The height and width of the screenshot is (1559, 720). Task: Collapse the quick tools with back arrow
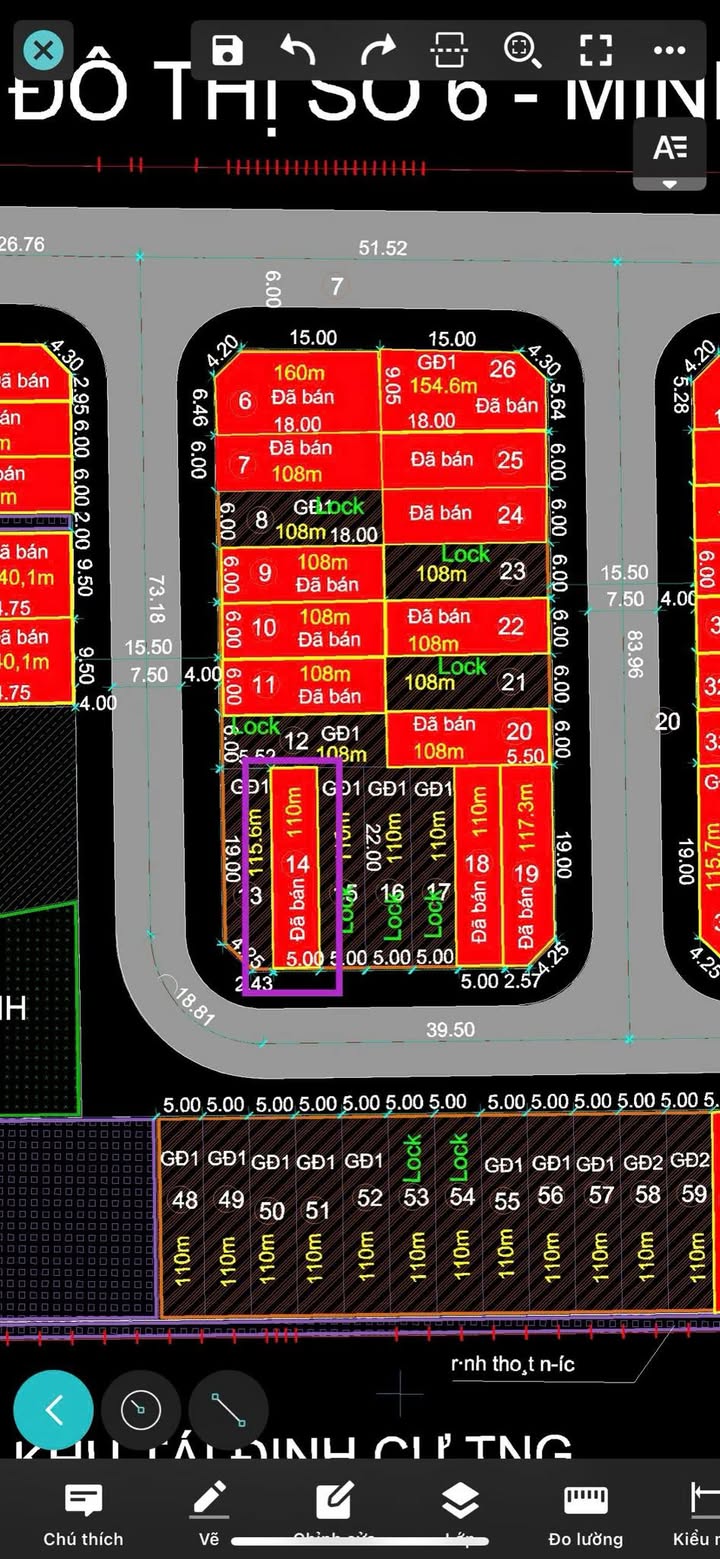click(x=53, y=1410)
